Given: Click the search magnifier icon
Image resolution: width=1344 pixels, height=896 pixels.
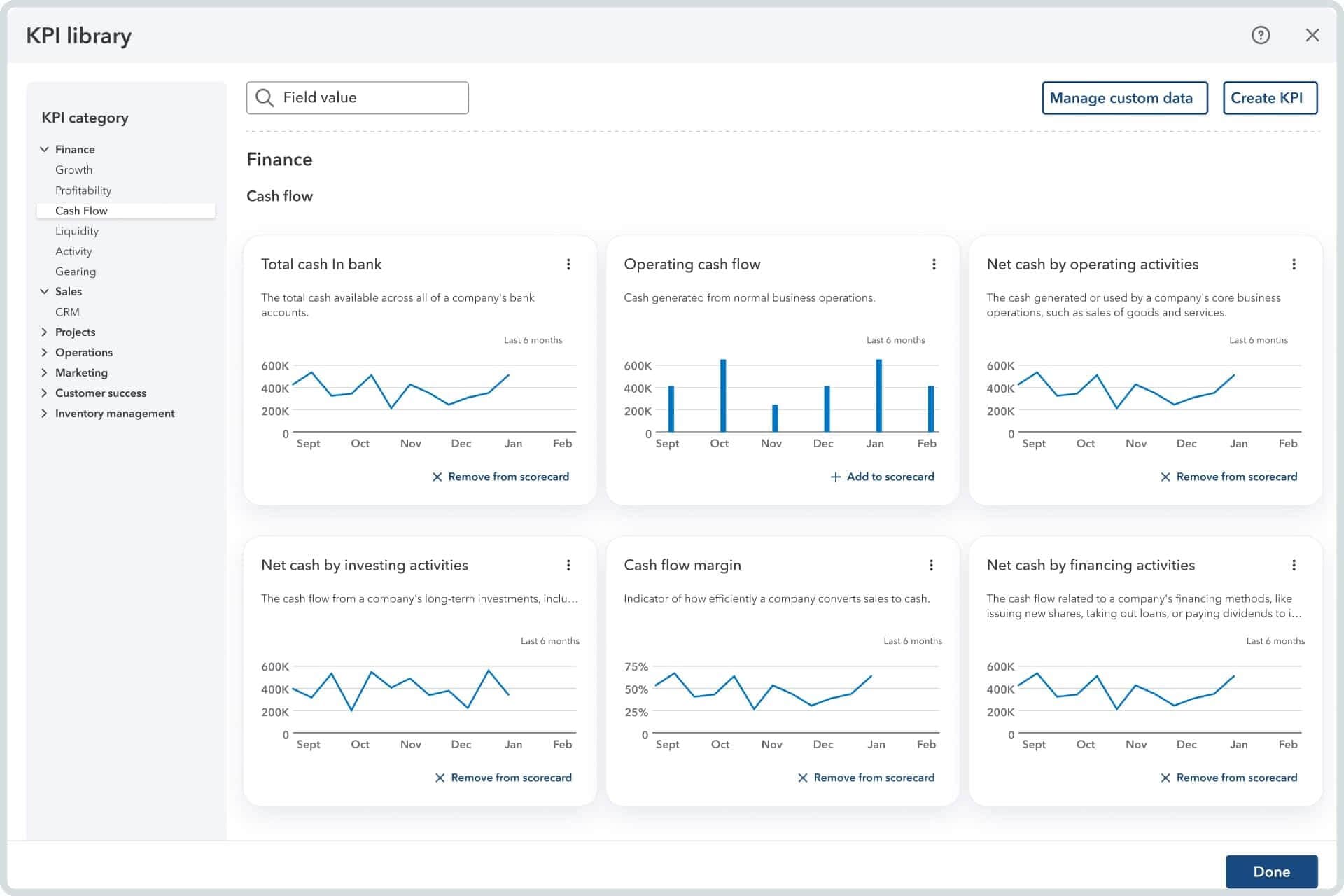Looking at the screenshot, I should (x=265, y=97).
